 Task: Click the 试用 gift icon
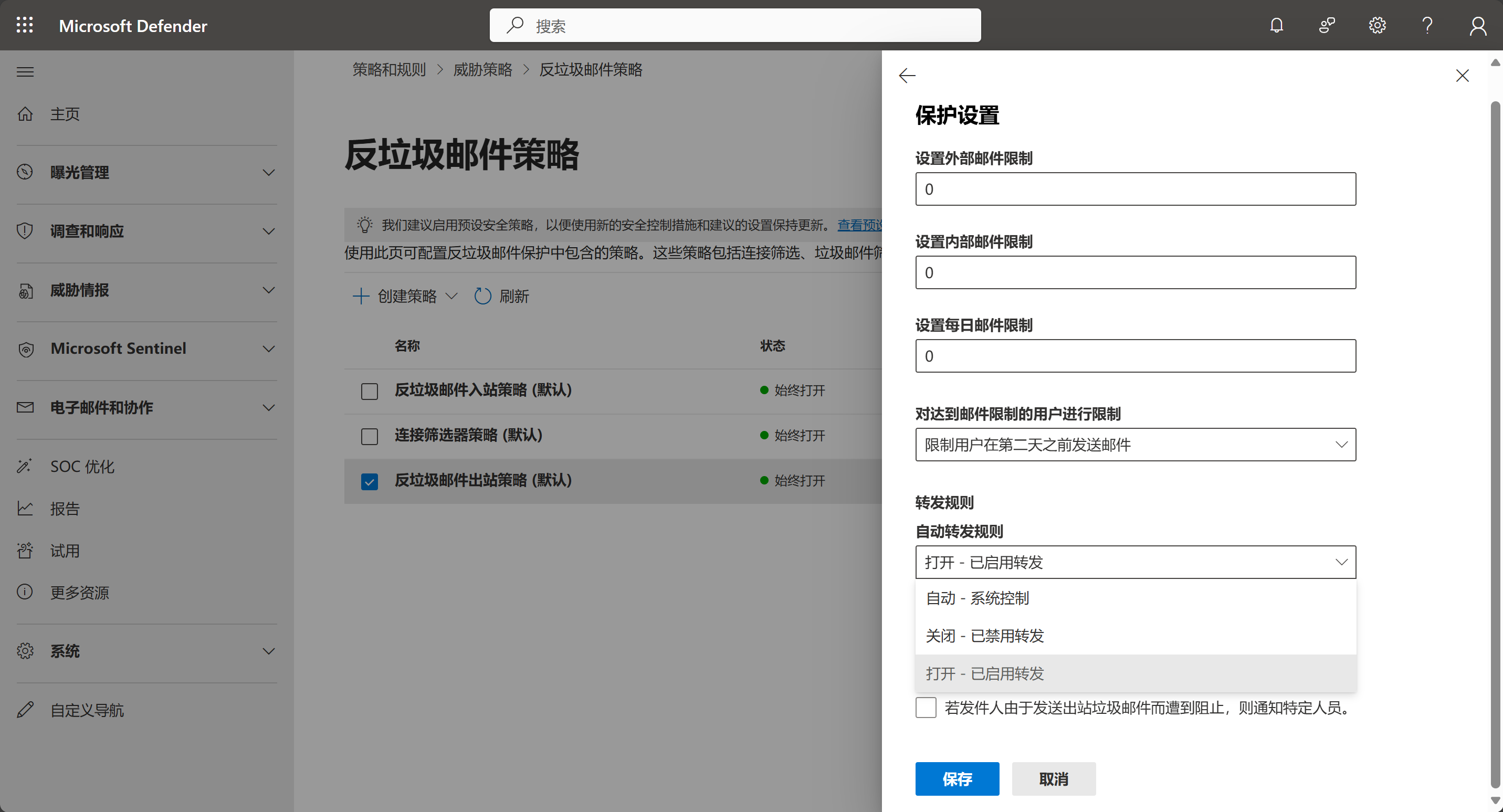click(25, 550)
